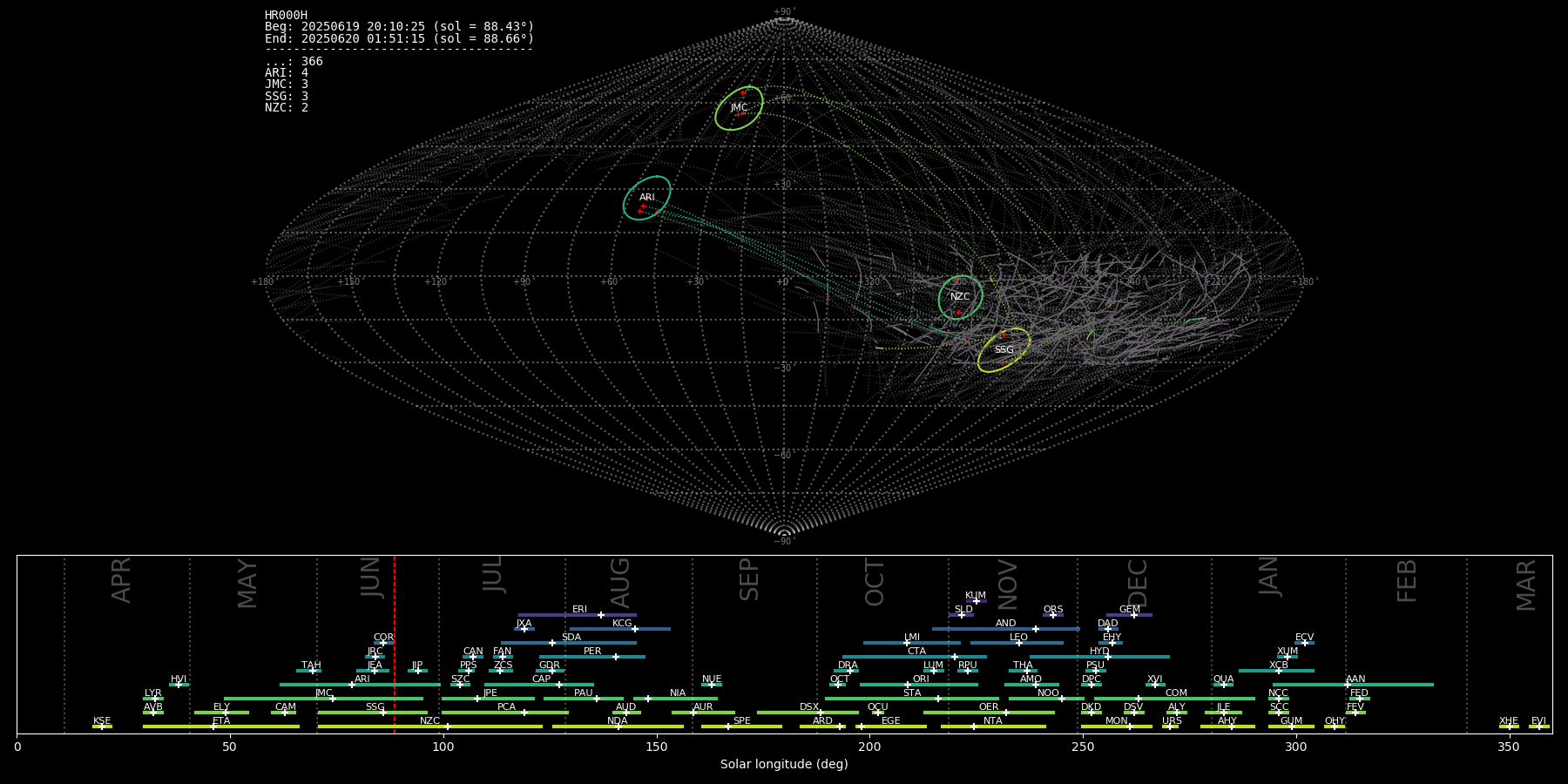
Task: Click the NTA shower bar in timeline
Action: (993, 727)
